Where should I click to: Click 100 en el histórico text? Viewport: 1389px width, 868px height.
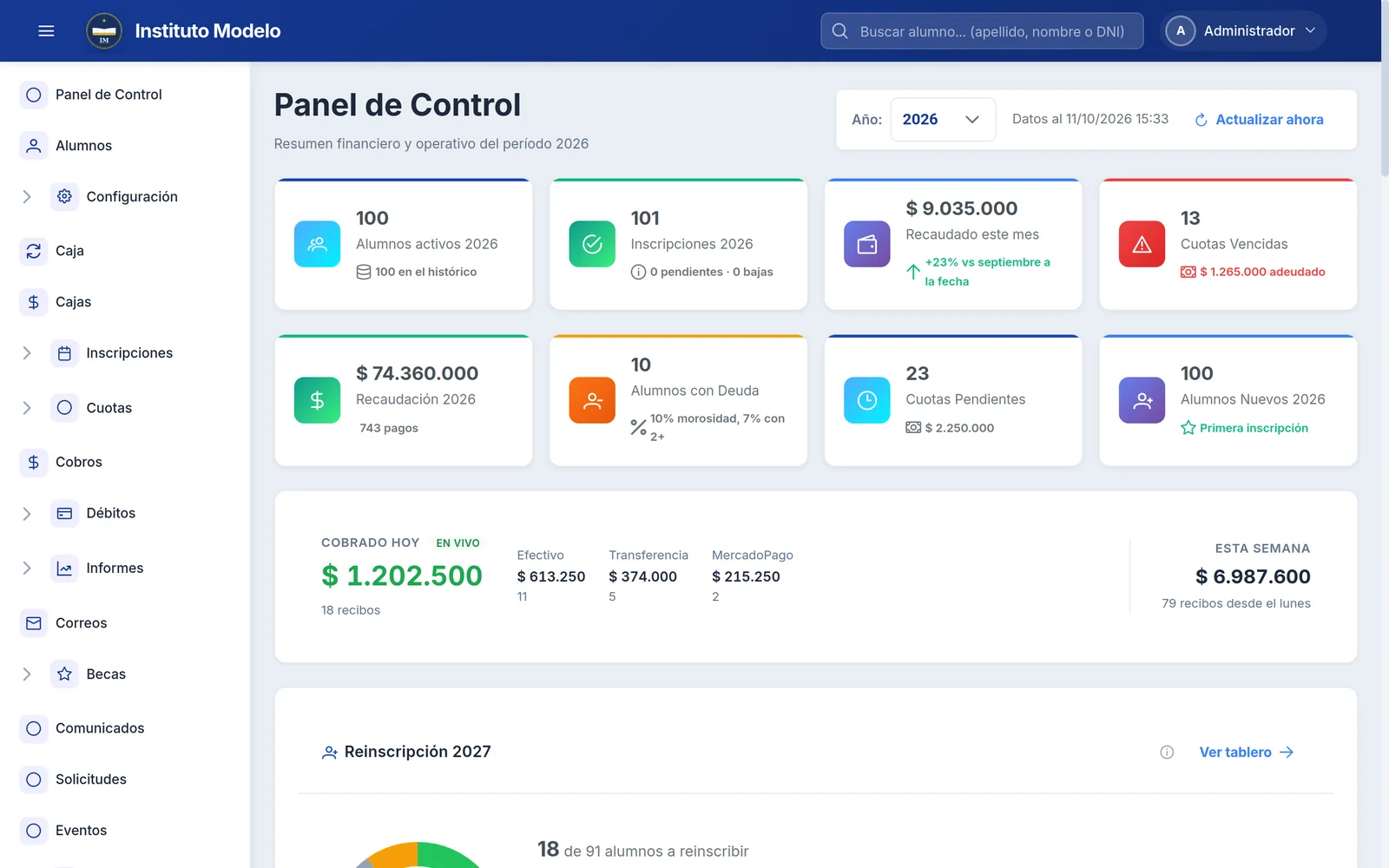(425, 272)
